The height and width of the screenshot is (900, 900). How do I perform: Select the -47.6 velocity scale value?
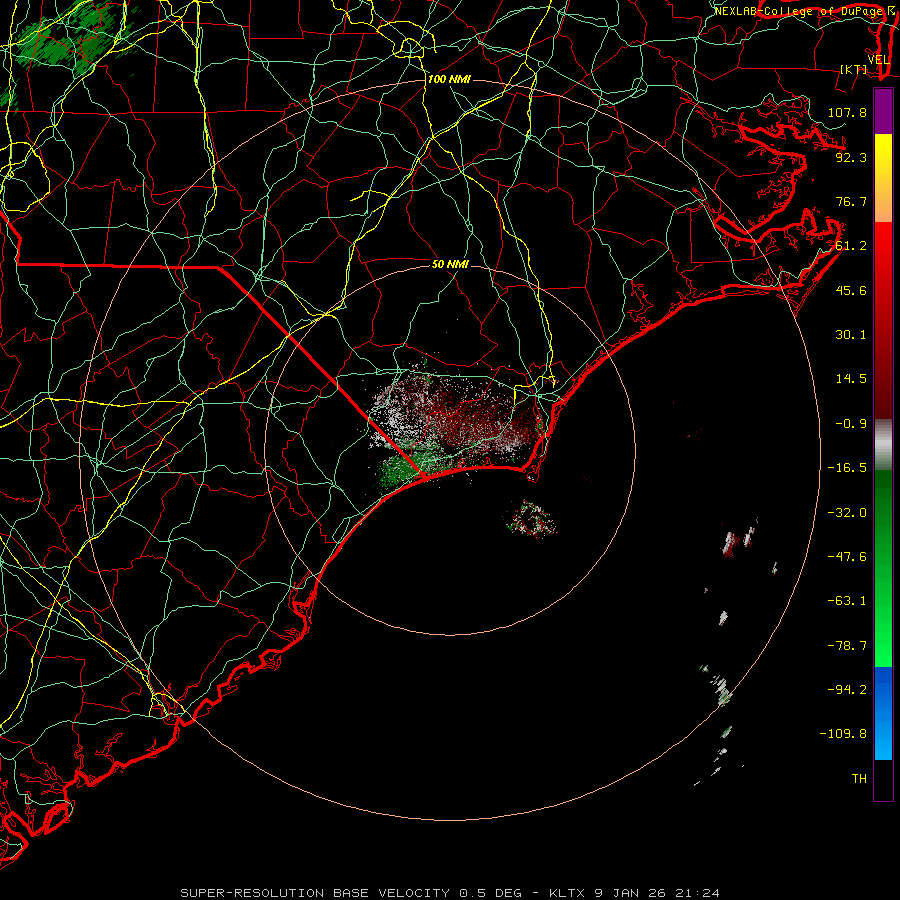(847, 557)
